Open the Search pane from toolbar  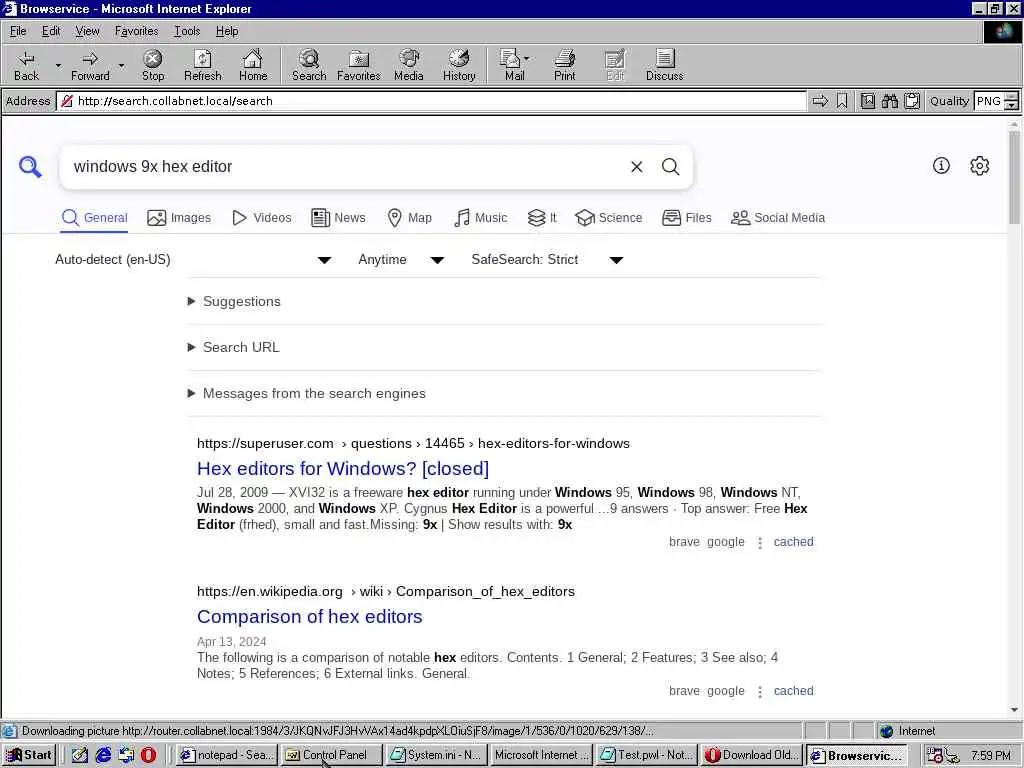click(x=309, y=65)
